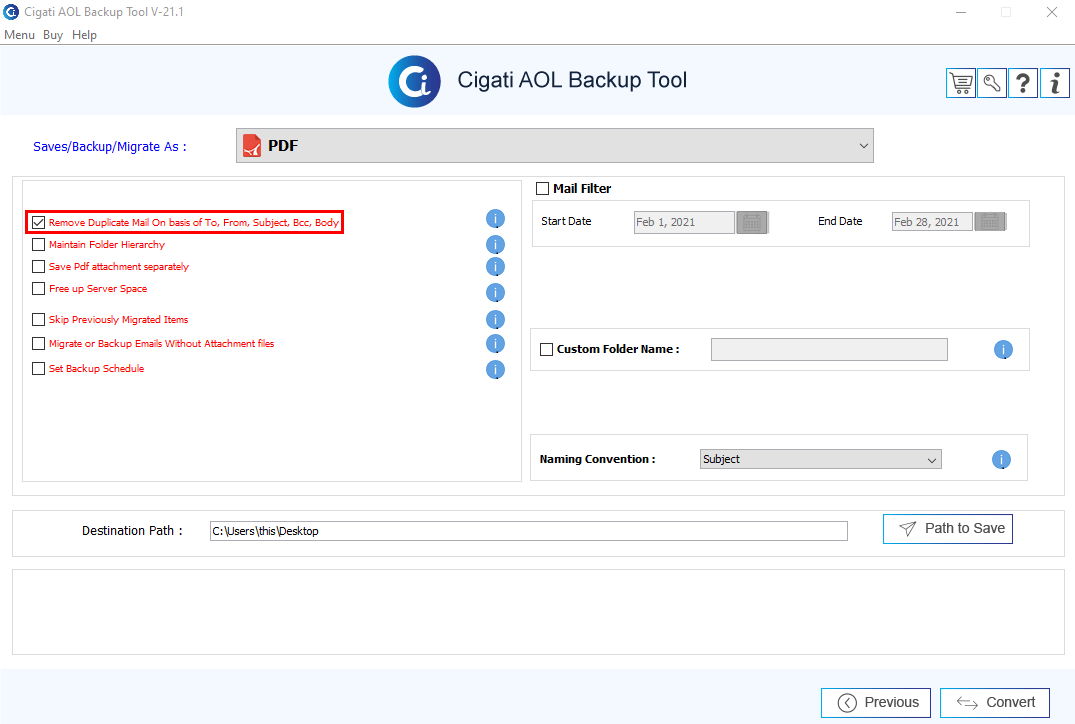Turn on the Mail Filter checkbox
Screen dimensions: 1075x724
[x=542, y=189]
